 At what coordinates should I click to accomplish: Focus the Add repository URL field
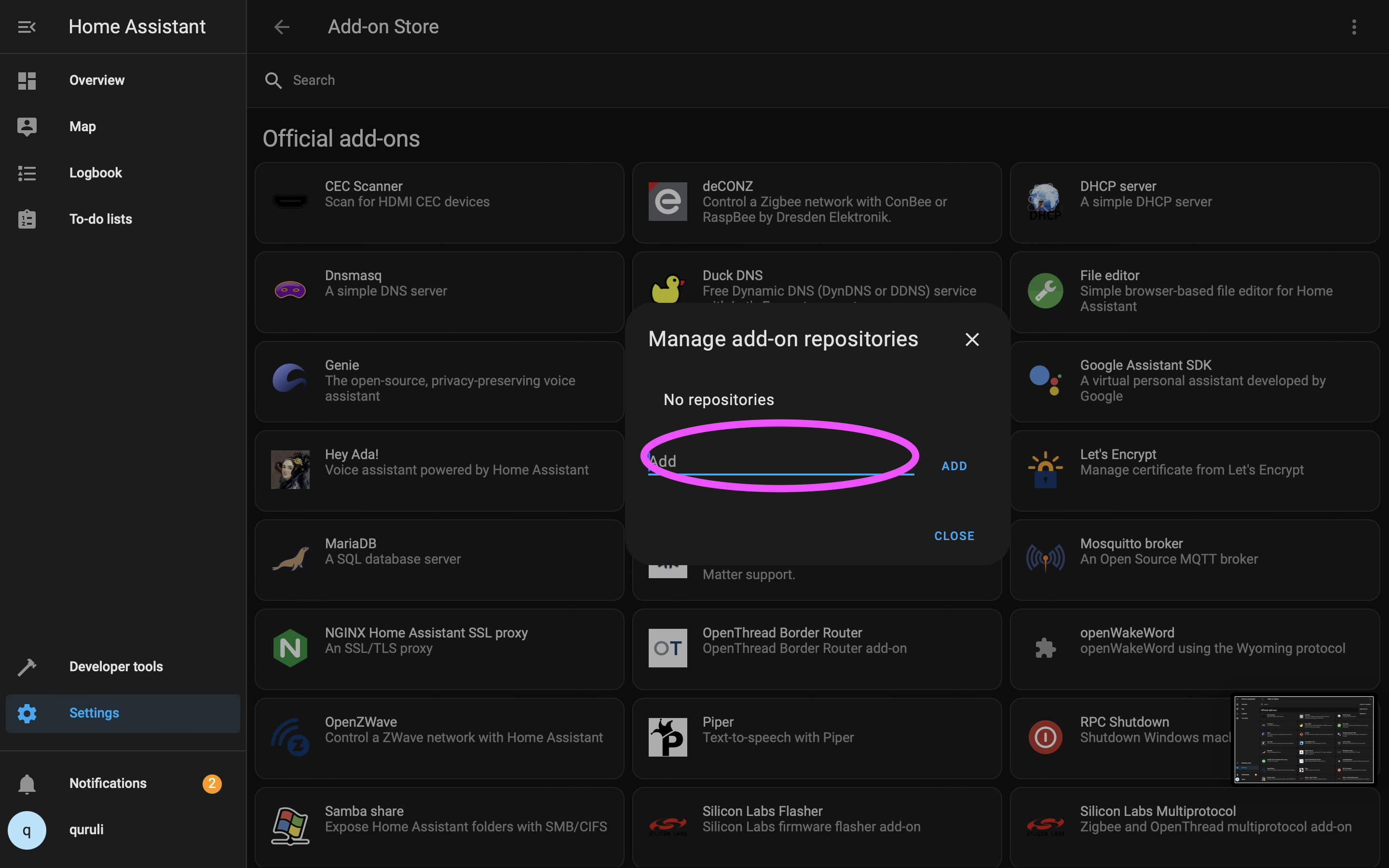(x=781, y=461)
